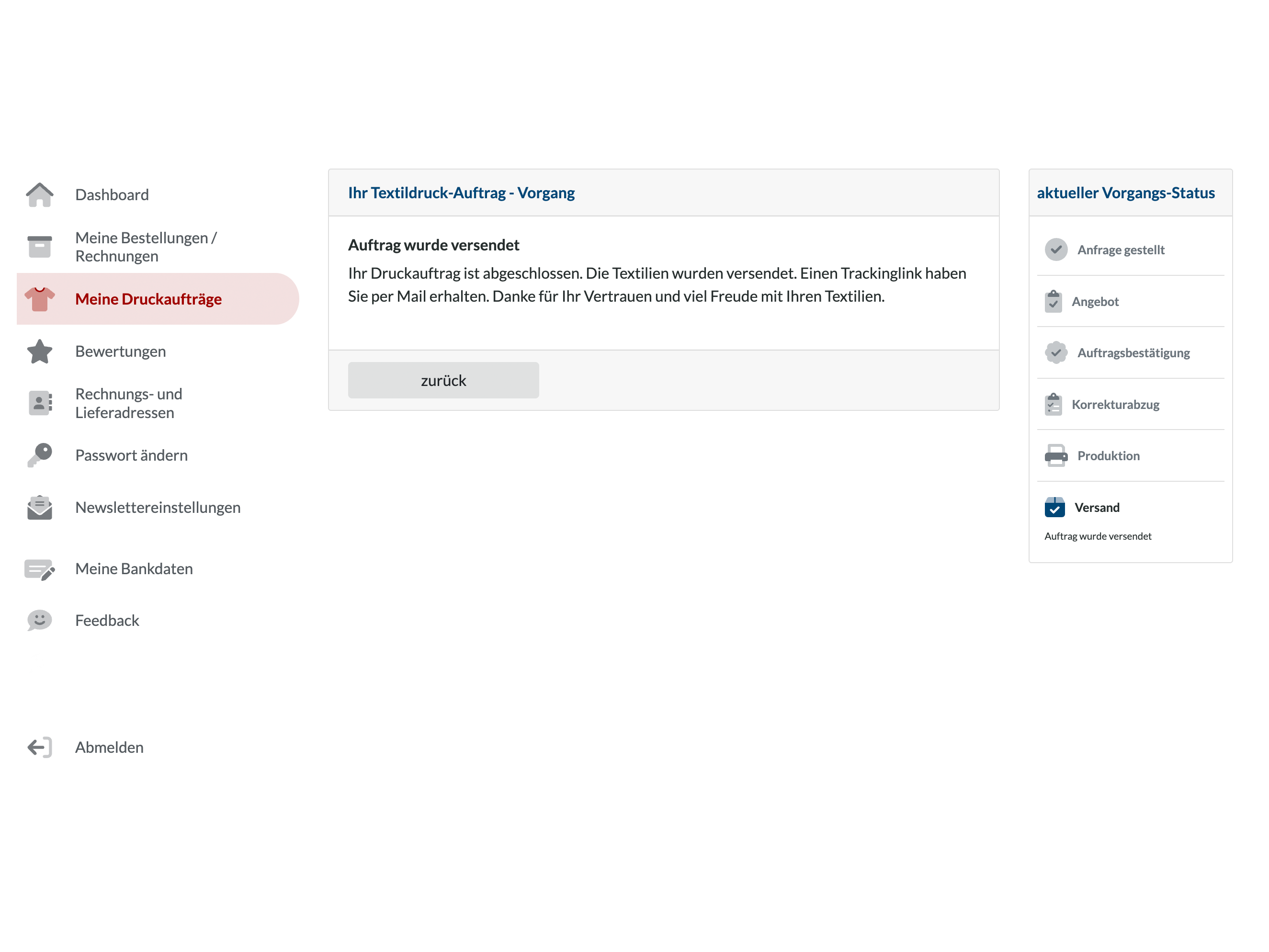Viewport: 1269px width, 952px height.
Task: Click the card-edit icon for Bankdaten
Action: 40,569
